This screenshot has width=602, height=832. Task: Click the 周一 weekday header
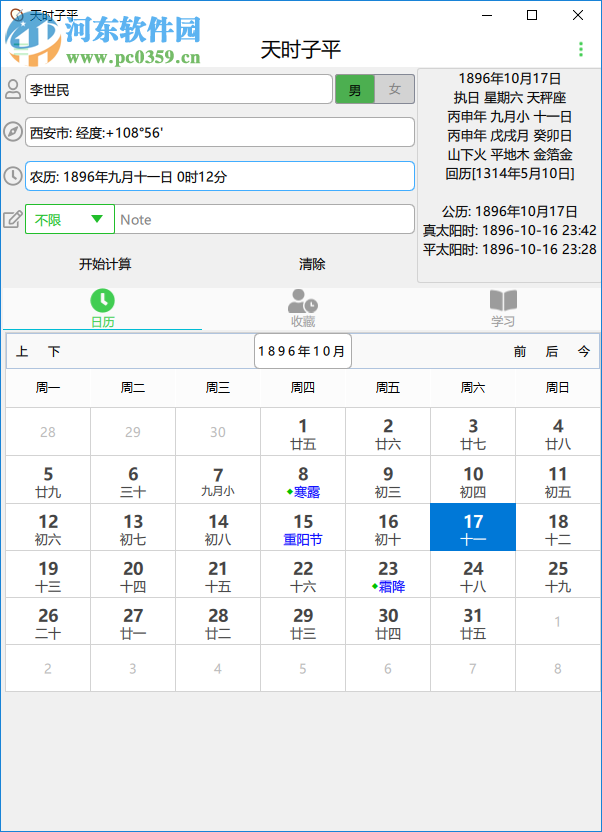point(48,388)
